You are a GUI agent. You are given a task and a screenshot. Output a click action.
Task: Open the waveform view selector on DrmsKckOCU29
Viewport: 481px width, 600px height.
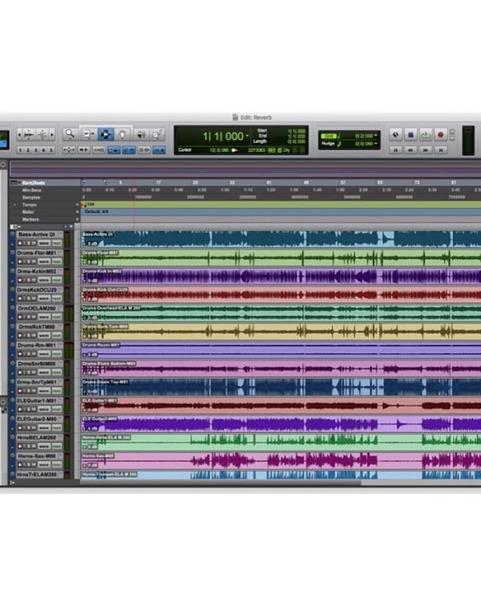[x=44, y=298]
